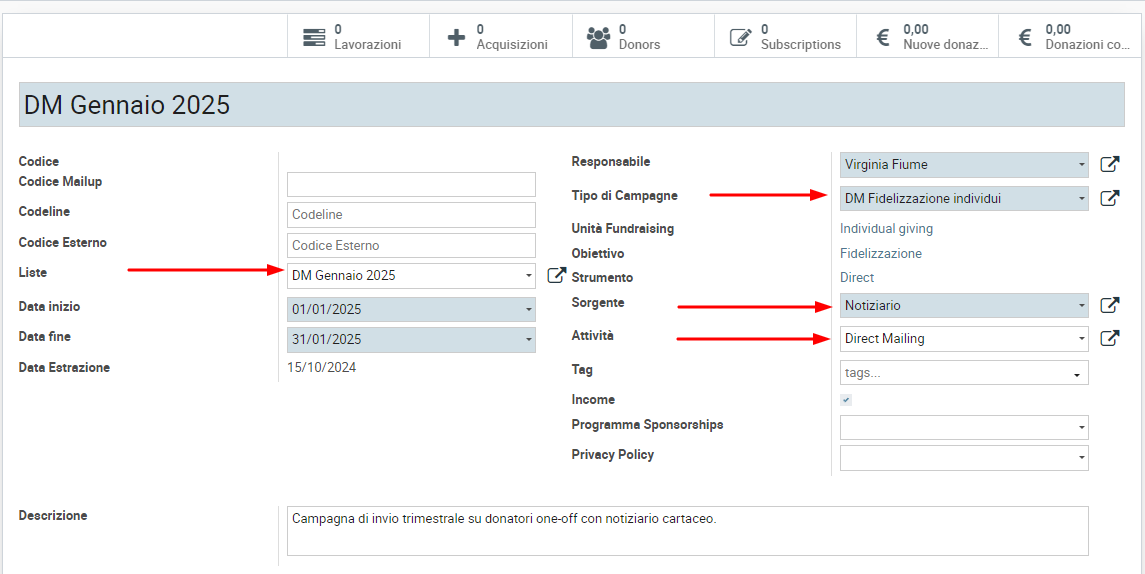Open external link icon for Tipo di Campagne
This screenshot has width=1145, height=574.
coord(1109,198)
